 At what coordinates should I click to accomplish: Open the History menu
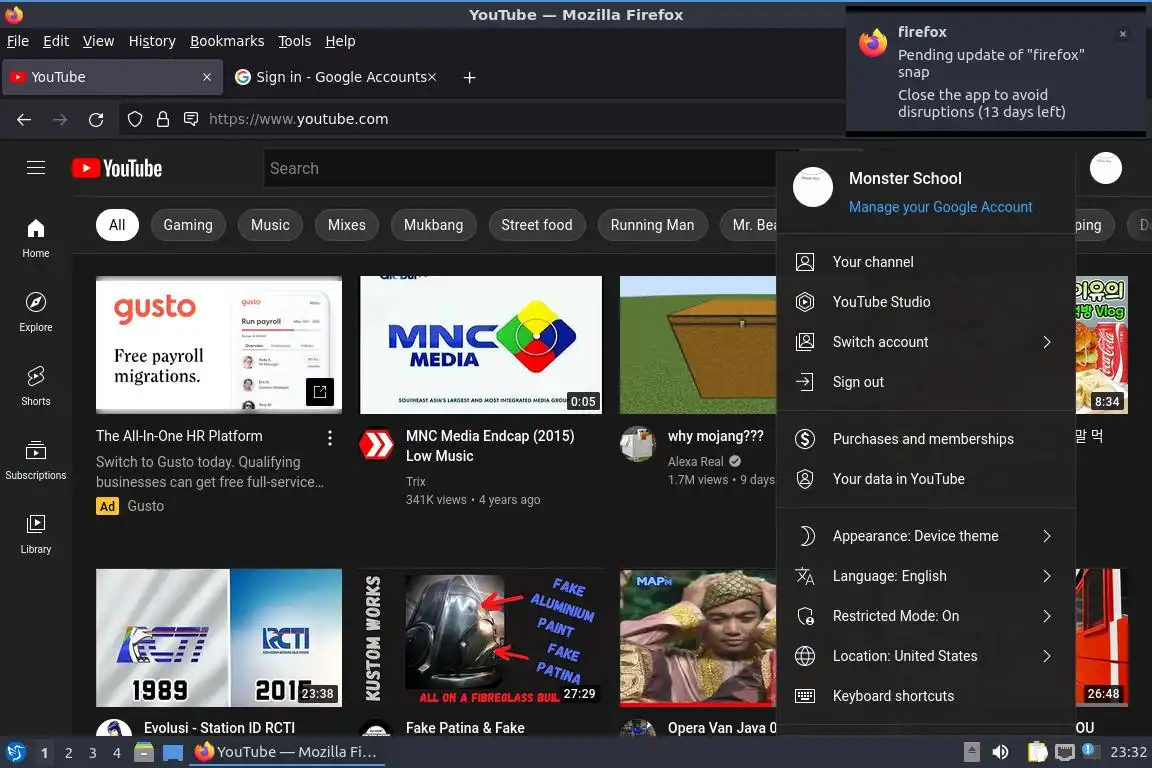tap(152, 41)
